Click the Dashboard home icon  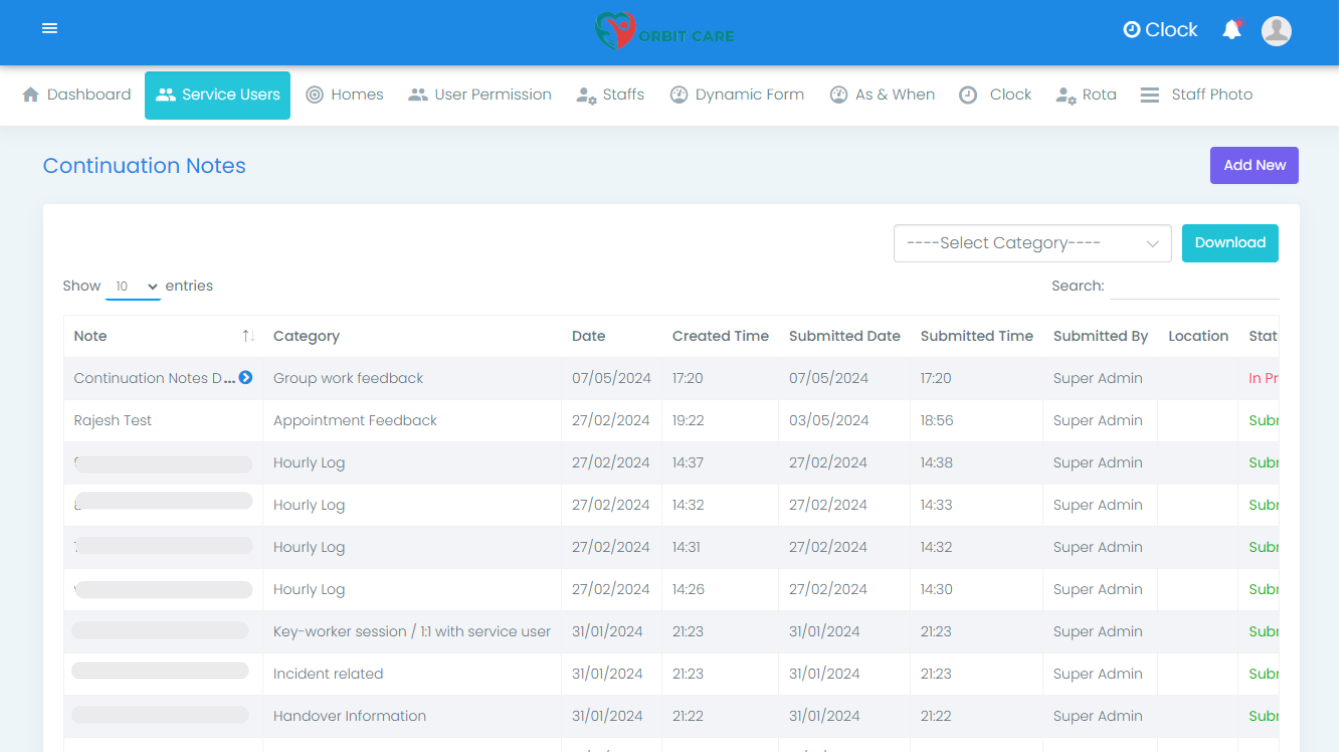[x=31, y=95]
